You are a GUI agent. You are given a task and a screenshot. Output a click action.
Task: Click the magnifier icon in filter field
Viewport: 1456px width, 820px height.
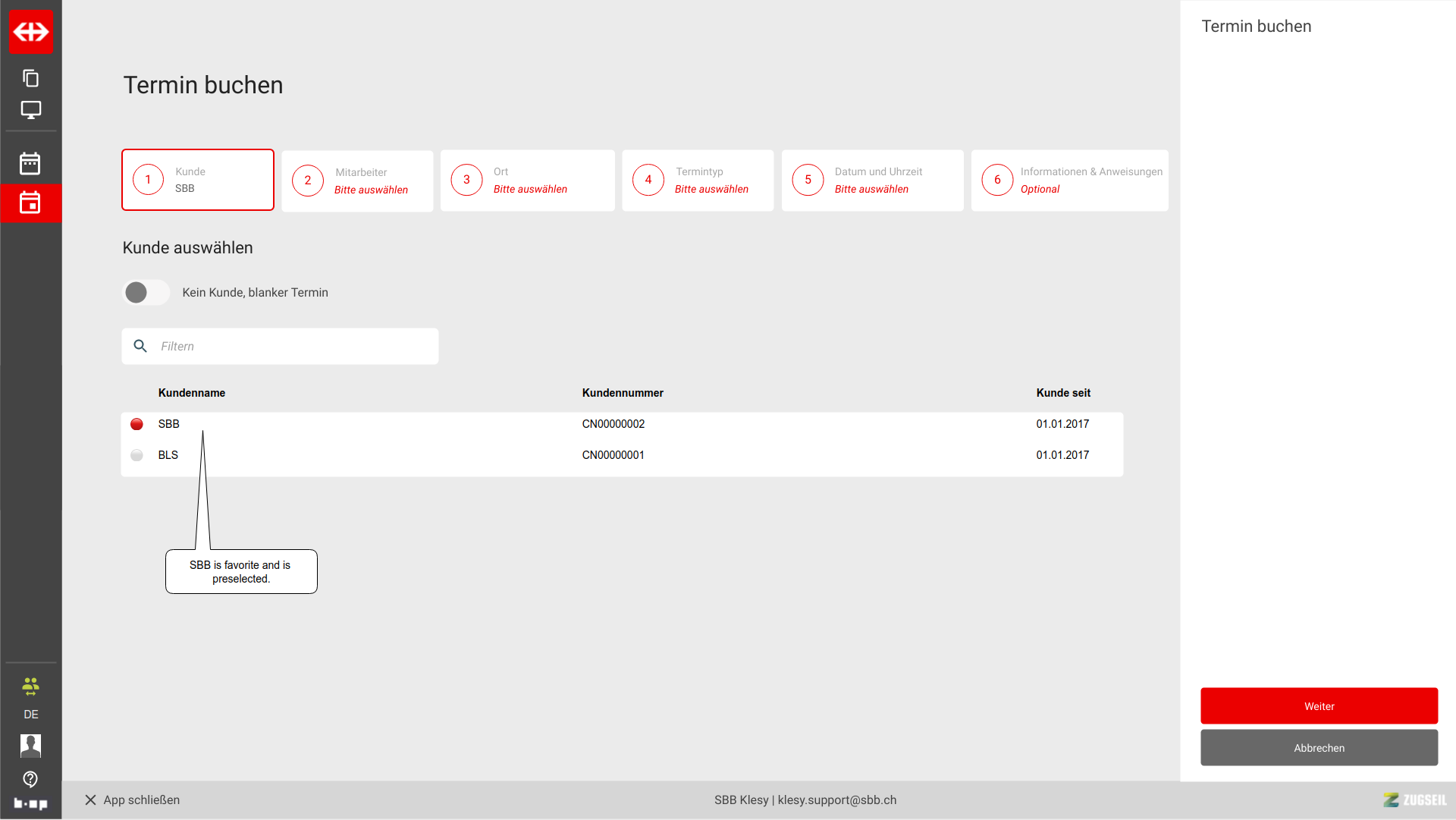(x=140, y=347)
